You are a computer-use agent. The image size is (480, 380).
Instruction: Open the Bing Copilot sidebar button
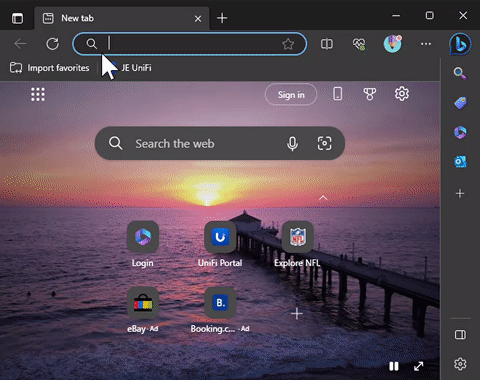coord(460,44)
